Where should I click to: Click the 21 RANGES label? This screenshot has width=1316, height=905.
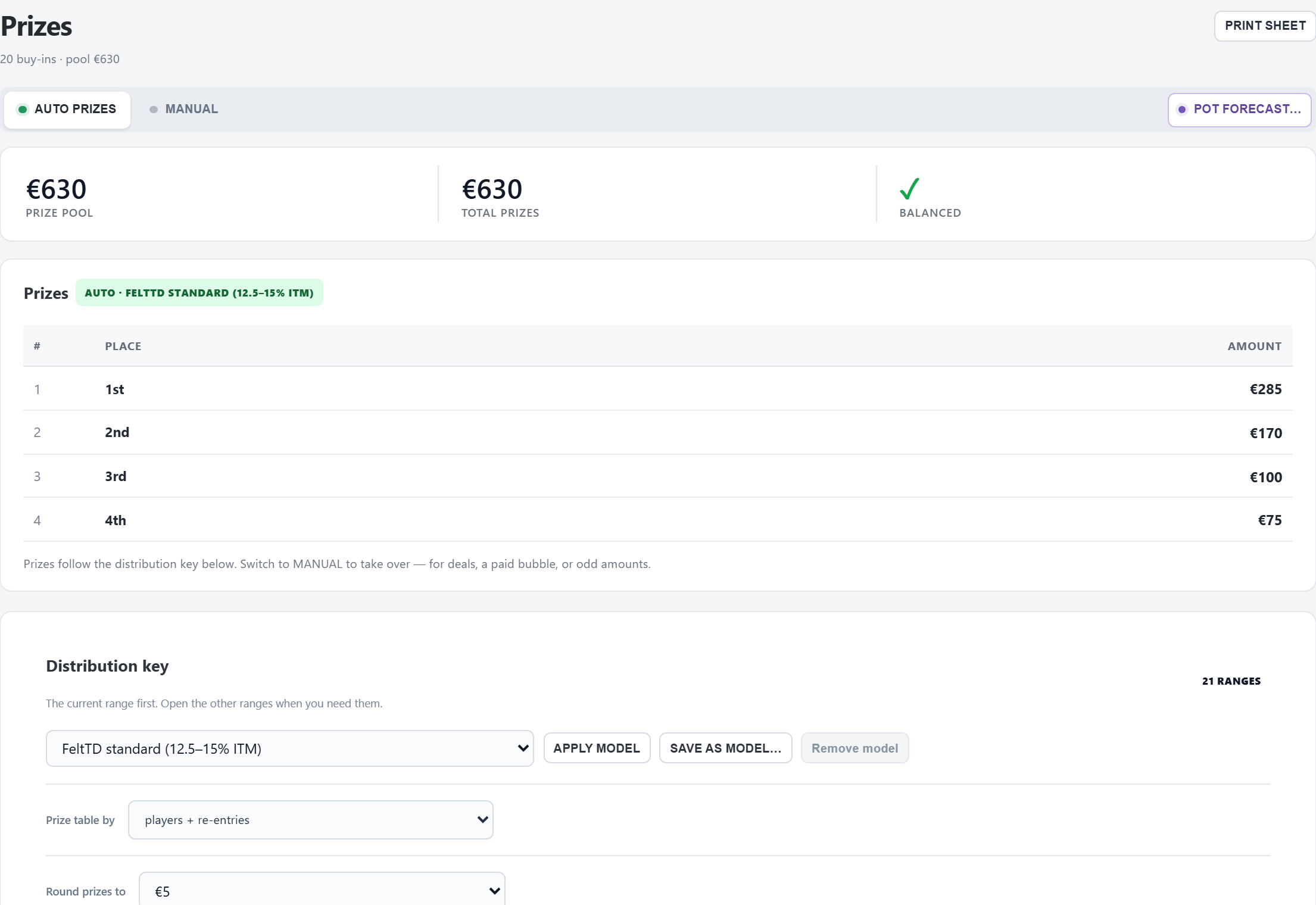(x=1231, y=681)
